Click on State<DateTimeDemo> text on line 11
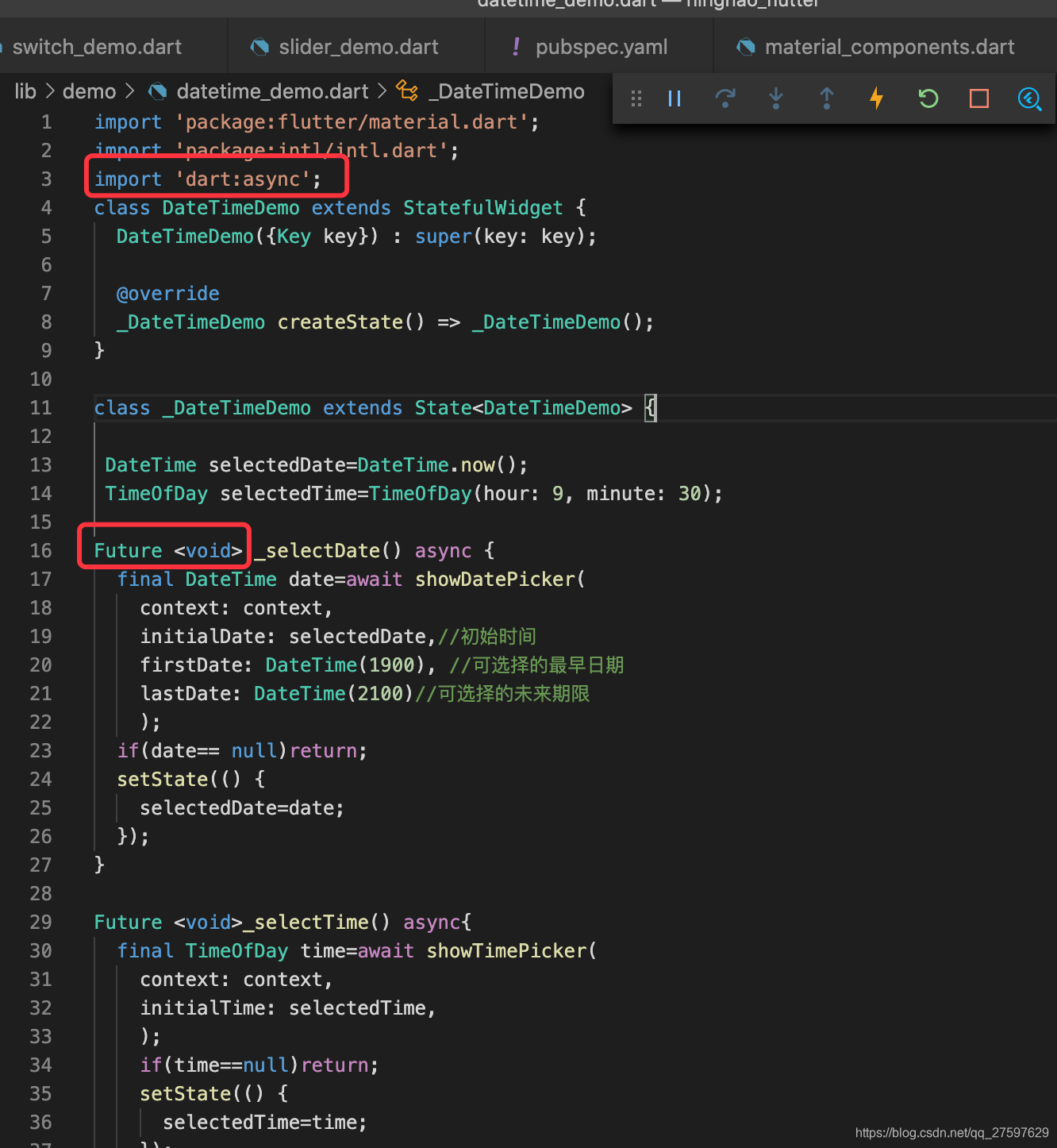 point(524,408)
